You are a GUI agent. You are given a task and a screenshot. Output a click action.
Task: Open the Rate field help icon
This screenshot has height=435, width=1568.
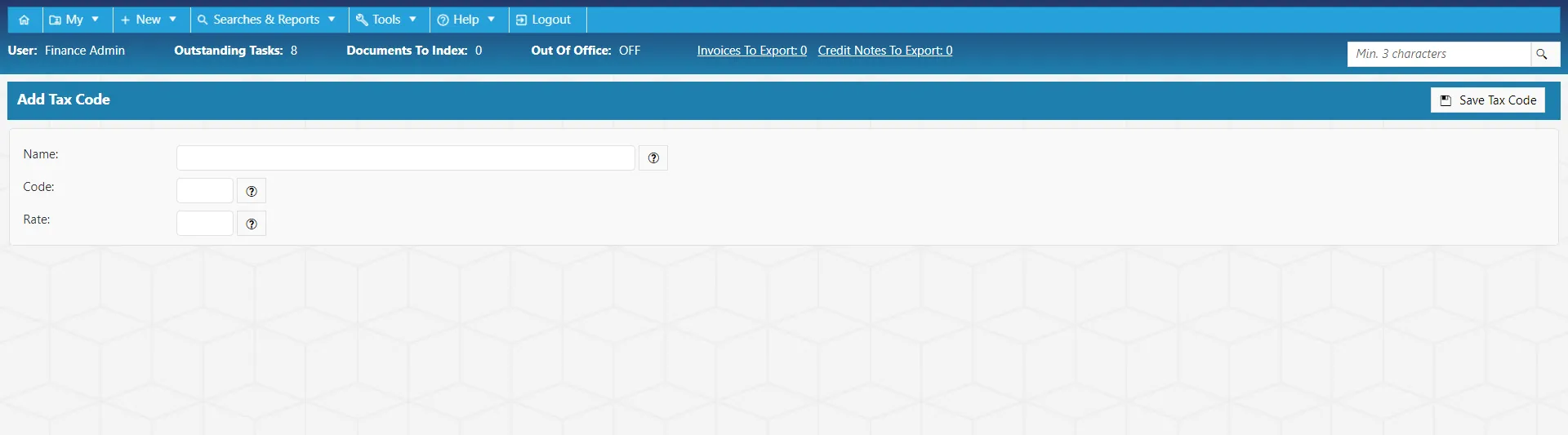pos(252,224)
